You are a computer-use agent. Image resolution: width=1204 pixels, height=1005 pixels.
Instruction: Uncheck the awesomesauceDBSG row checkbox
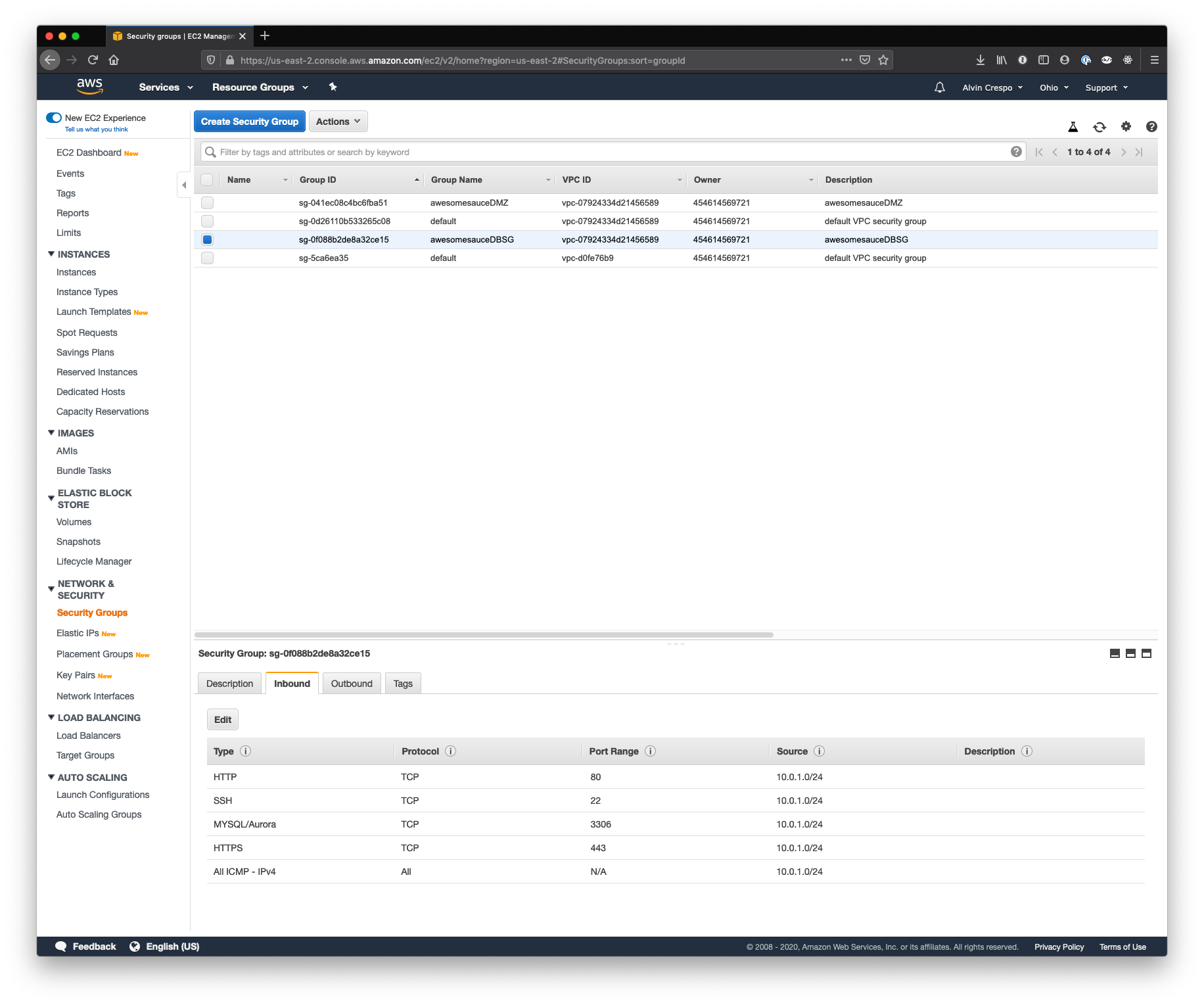[207, 239]
